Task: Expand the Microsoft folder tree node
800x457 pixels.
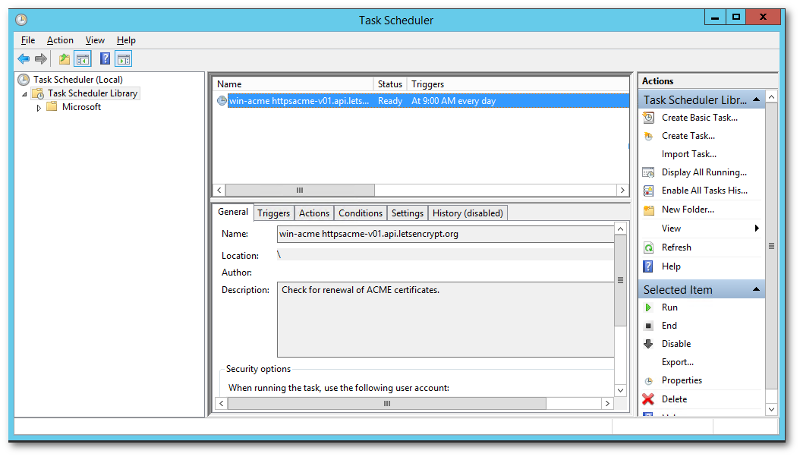Action: (39, 108)
